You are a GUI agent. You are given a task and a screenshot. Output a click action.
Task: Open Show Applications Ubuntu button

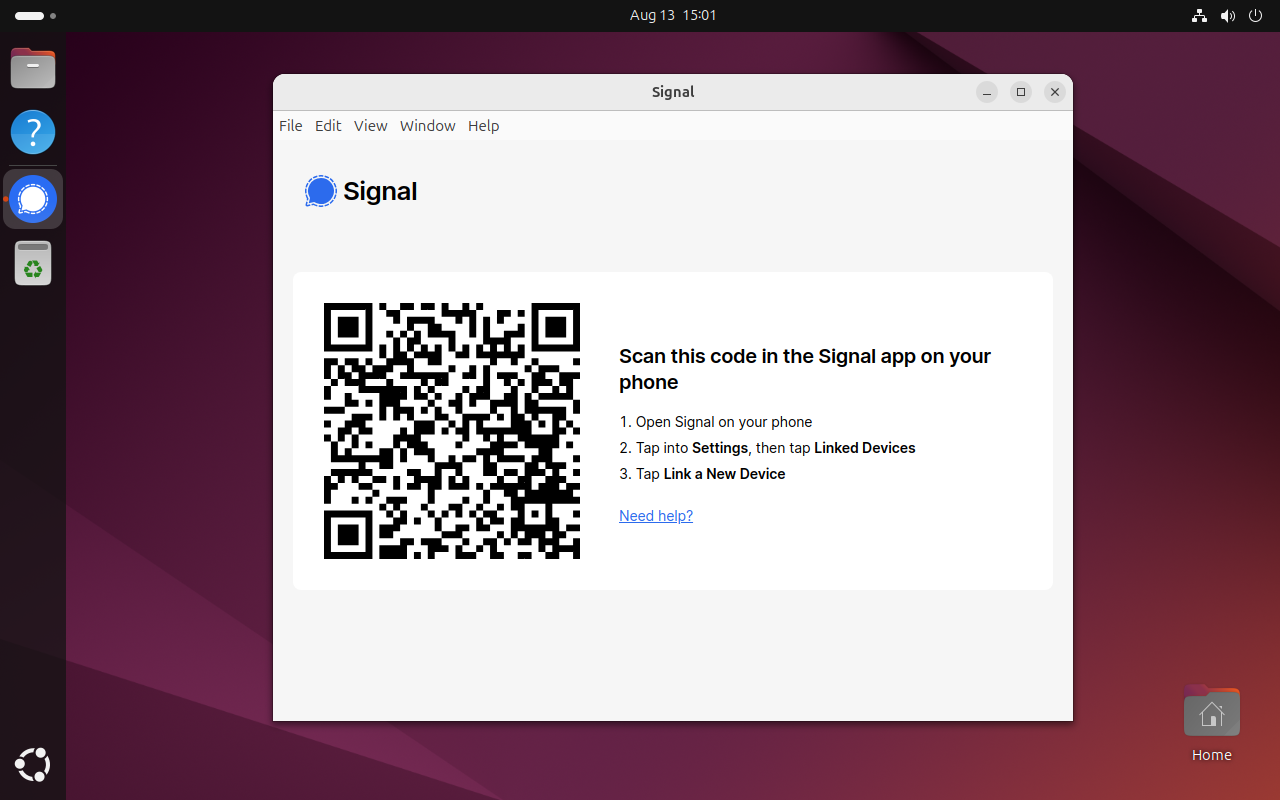coord(33,765)
